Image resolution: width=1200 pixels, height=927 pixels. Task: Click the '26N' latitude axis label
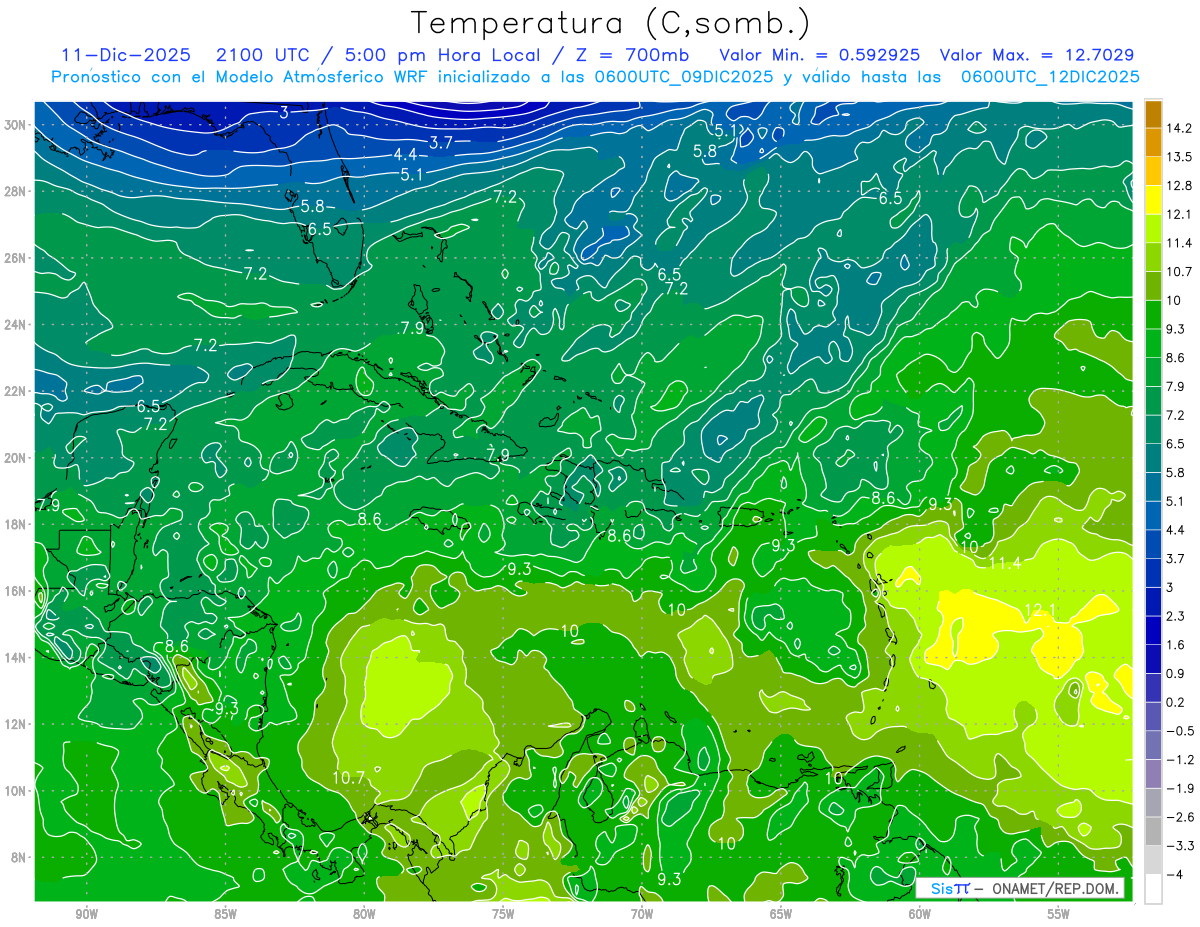[x=17, y=258]
